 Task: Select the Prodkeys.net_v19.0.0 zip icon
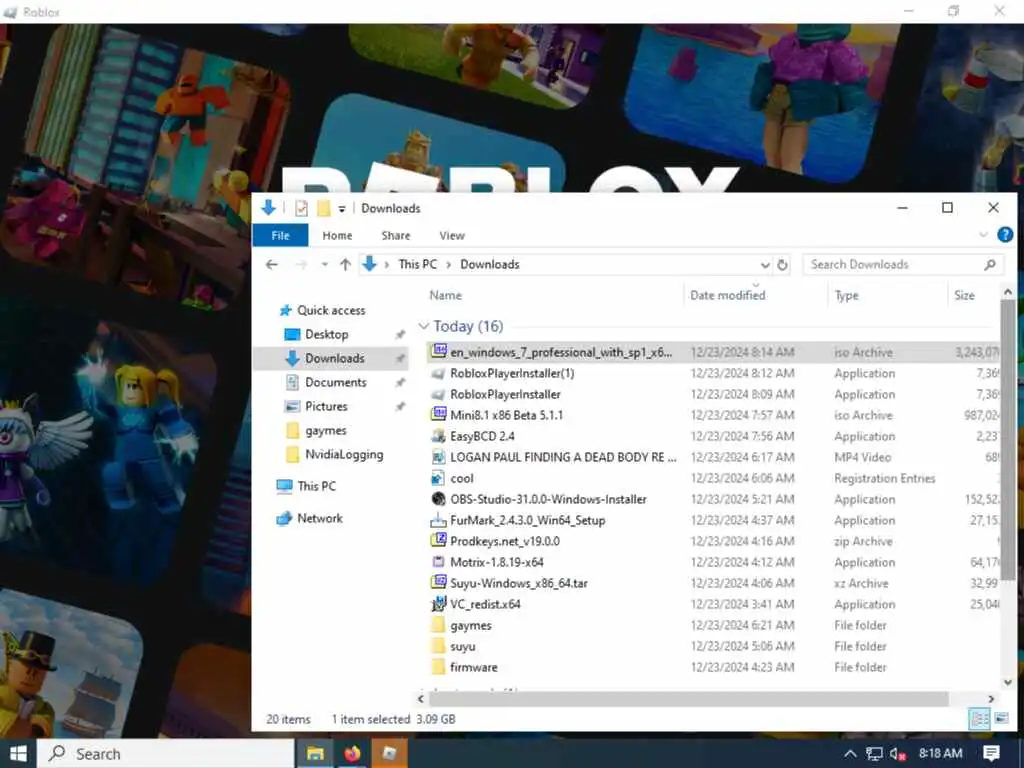point(438,541)
